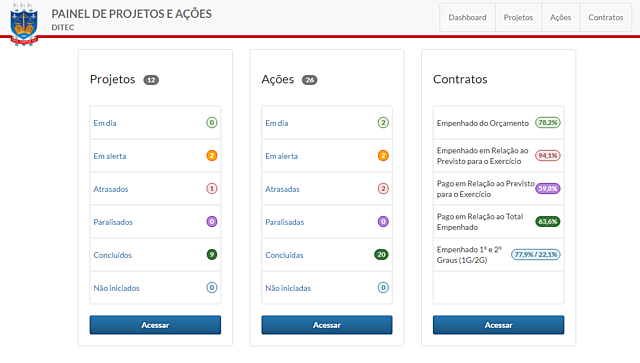Click the Projetos total badge 12
This screenshot has width=640, height=363.
(x=151, y=80)
